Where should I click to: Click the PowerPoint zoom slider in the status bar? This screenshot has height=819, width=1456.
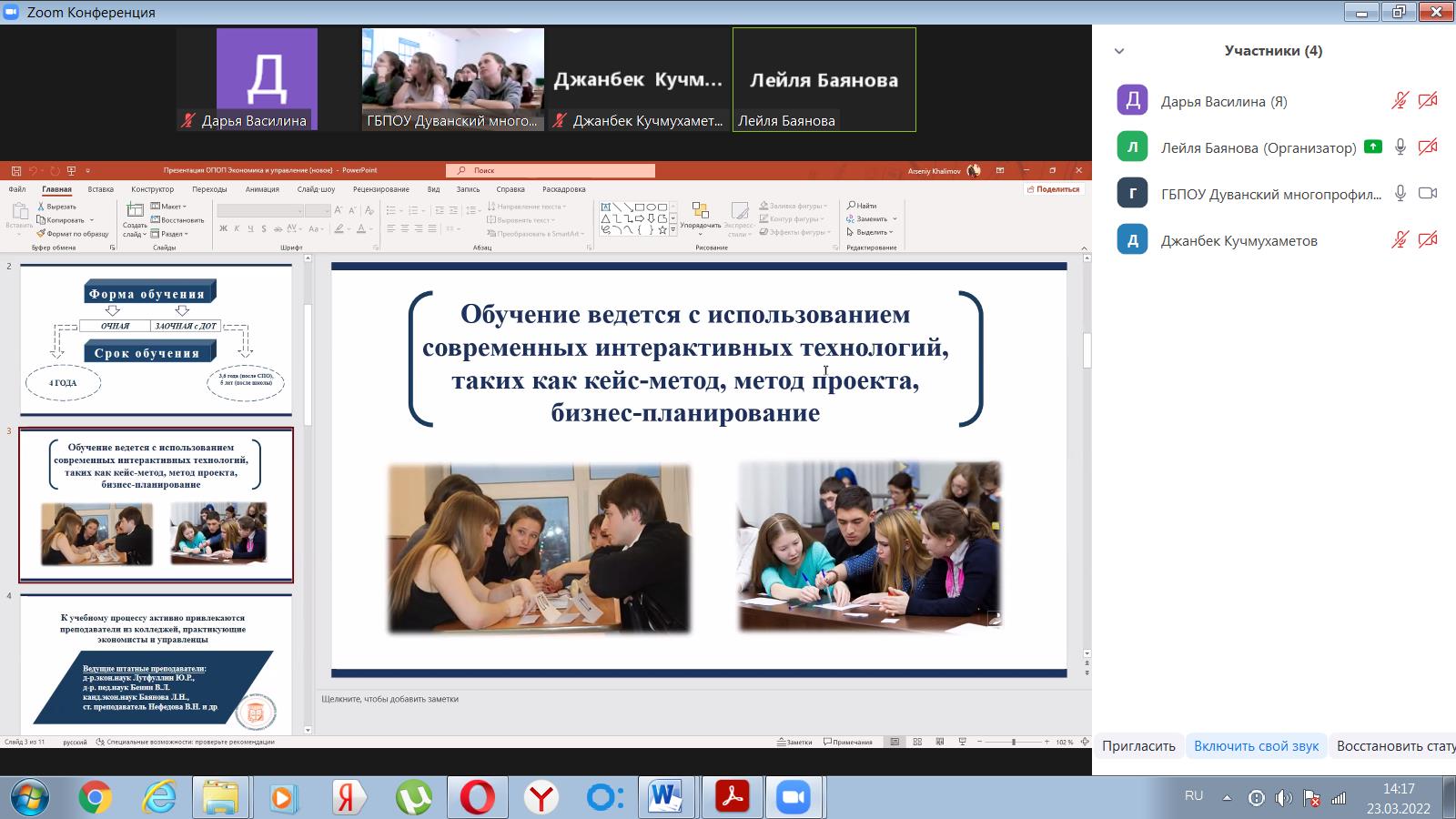point(1013,743)
